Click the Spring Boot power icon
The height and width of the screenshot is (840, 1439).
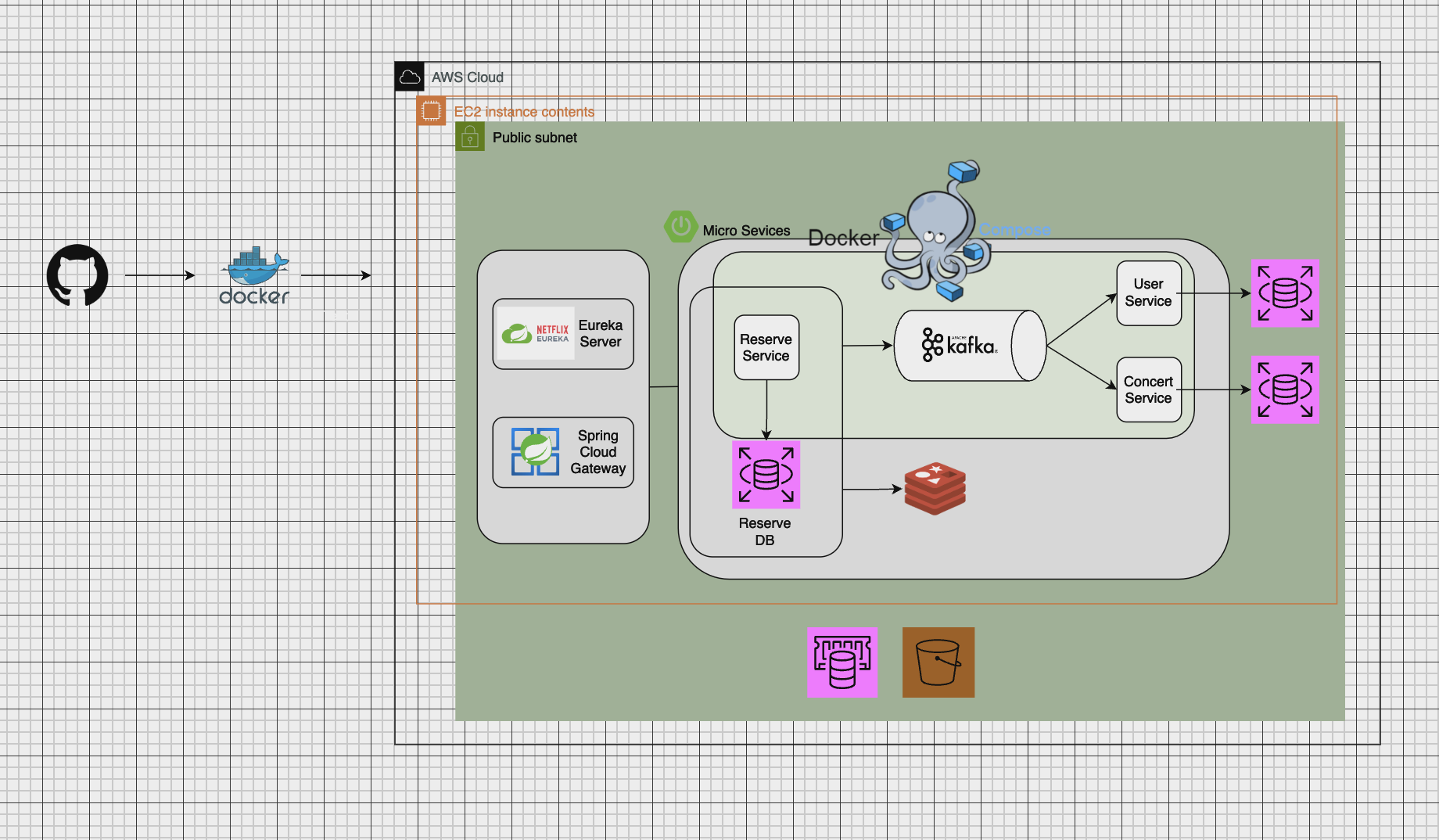[x=680, y=227]
